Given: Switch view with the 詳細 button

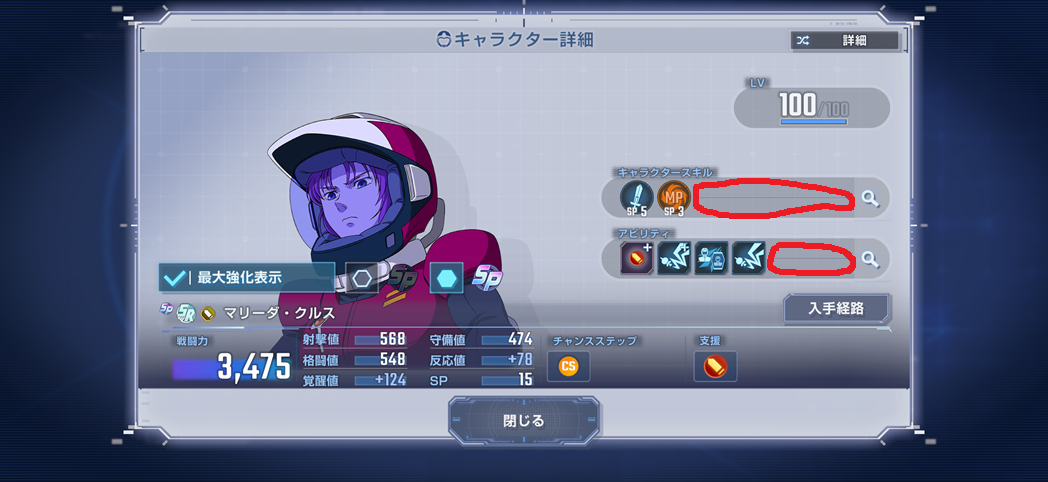Looking at the screenshot, I should click(845, 40).
